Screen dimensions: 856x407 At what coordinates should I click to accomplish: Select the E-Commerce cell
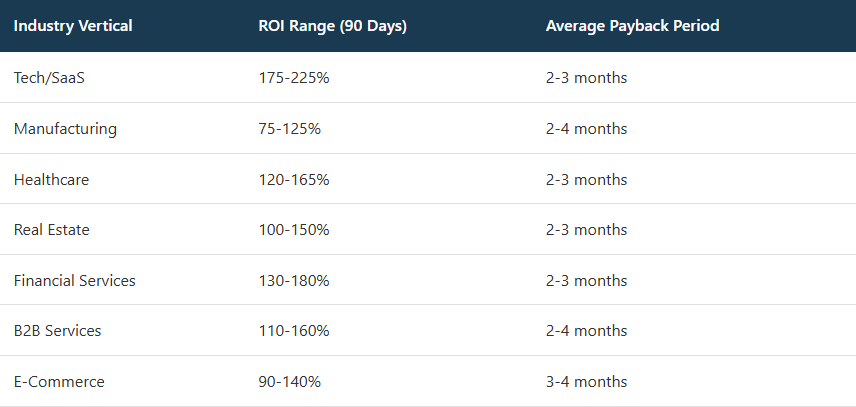coord(59,382)
